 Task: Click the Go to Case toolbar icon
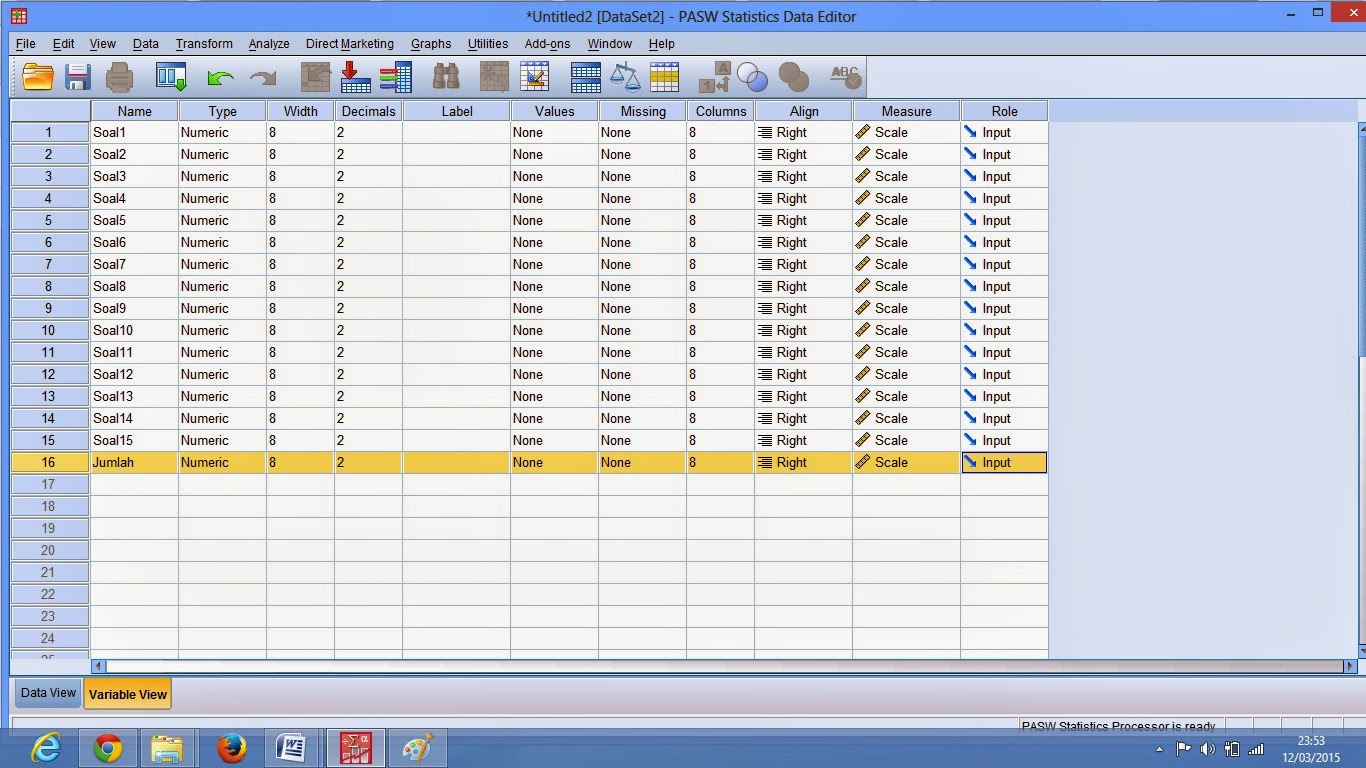coord(315,77)
